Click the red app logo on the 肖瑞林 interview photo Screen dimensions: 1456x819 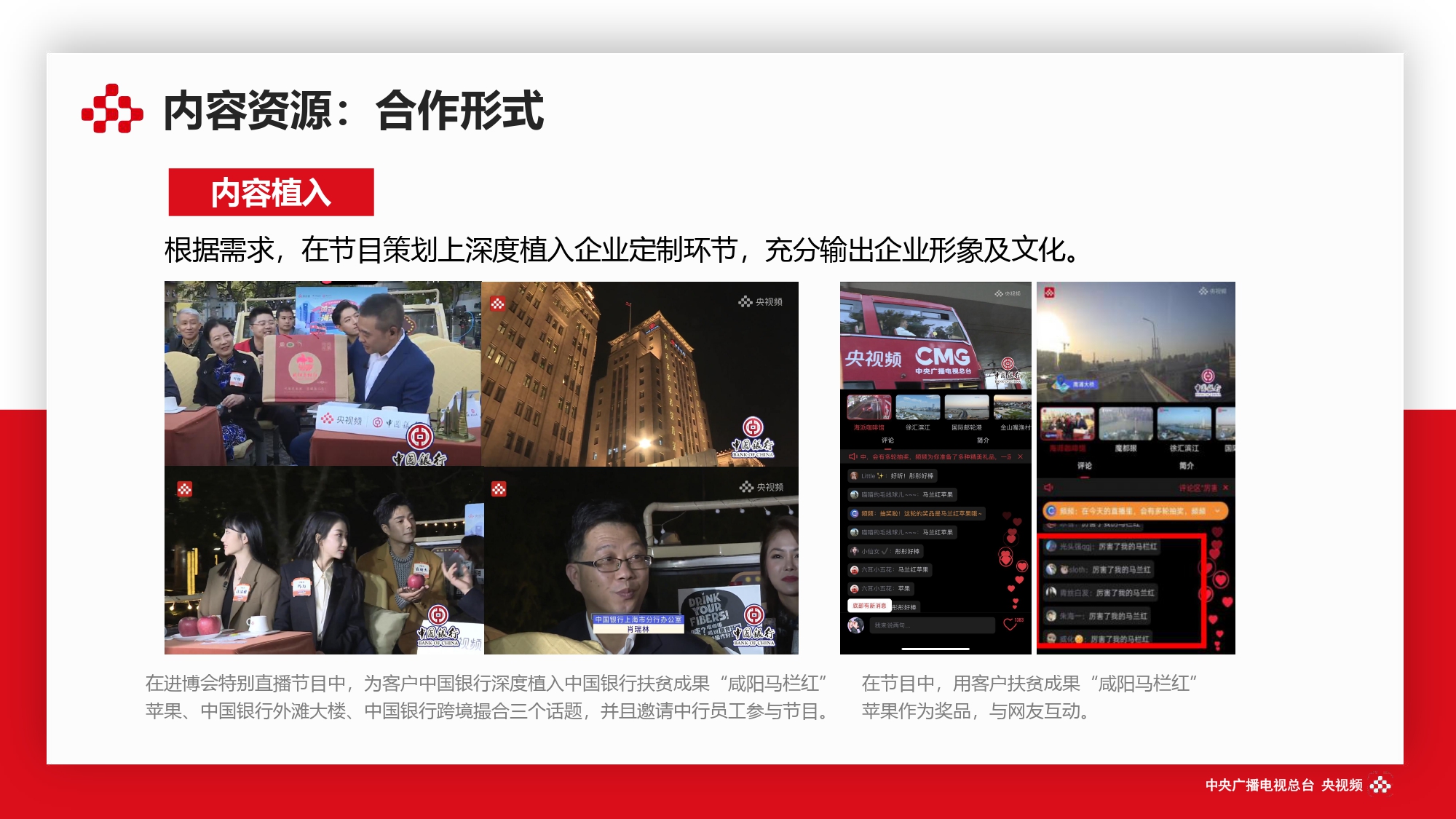tap(499, 489)
